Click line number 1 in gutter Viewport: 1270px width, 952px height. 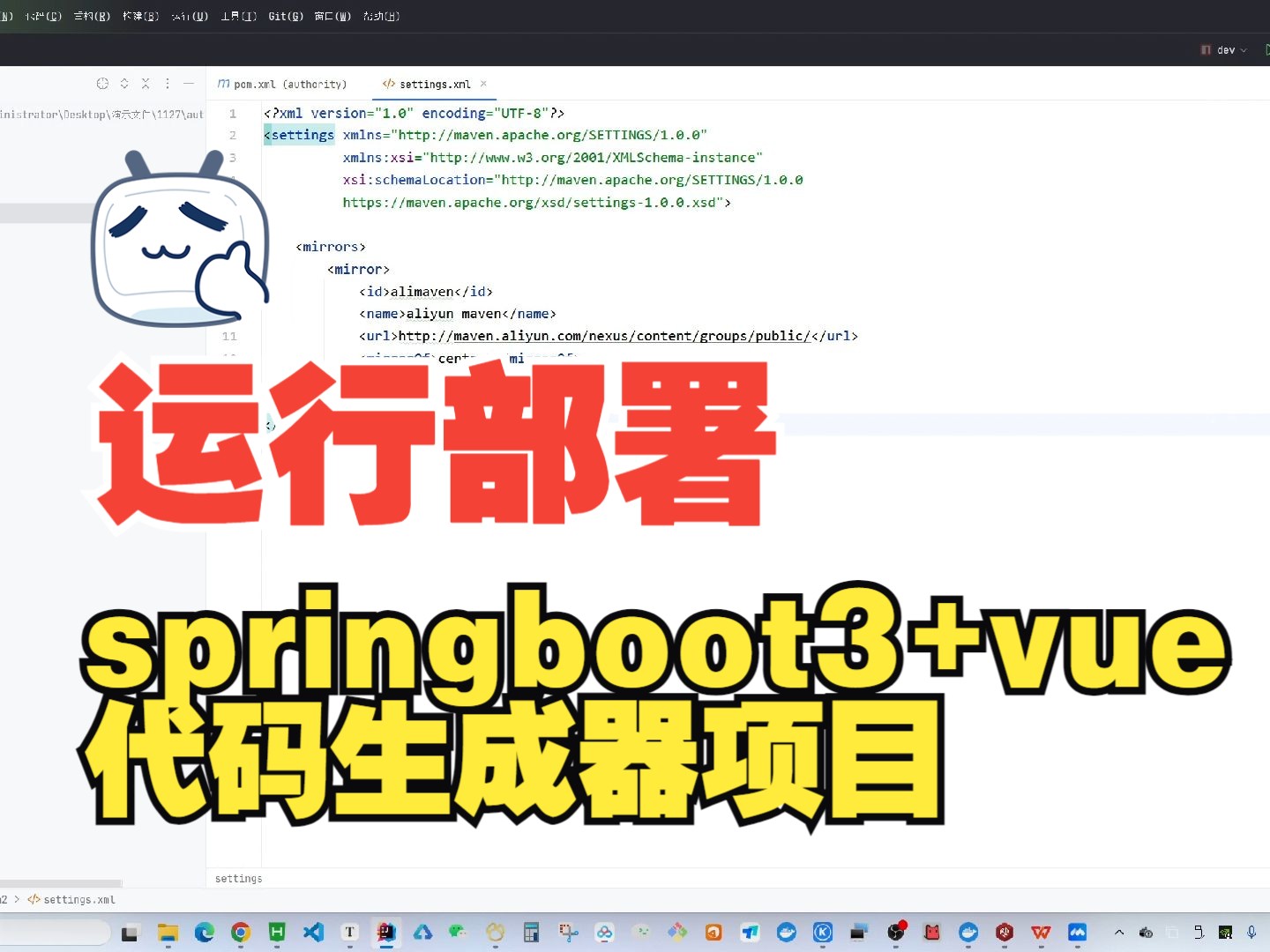pos(233,114)
